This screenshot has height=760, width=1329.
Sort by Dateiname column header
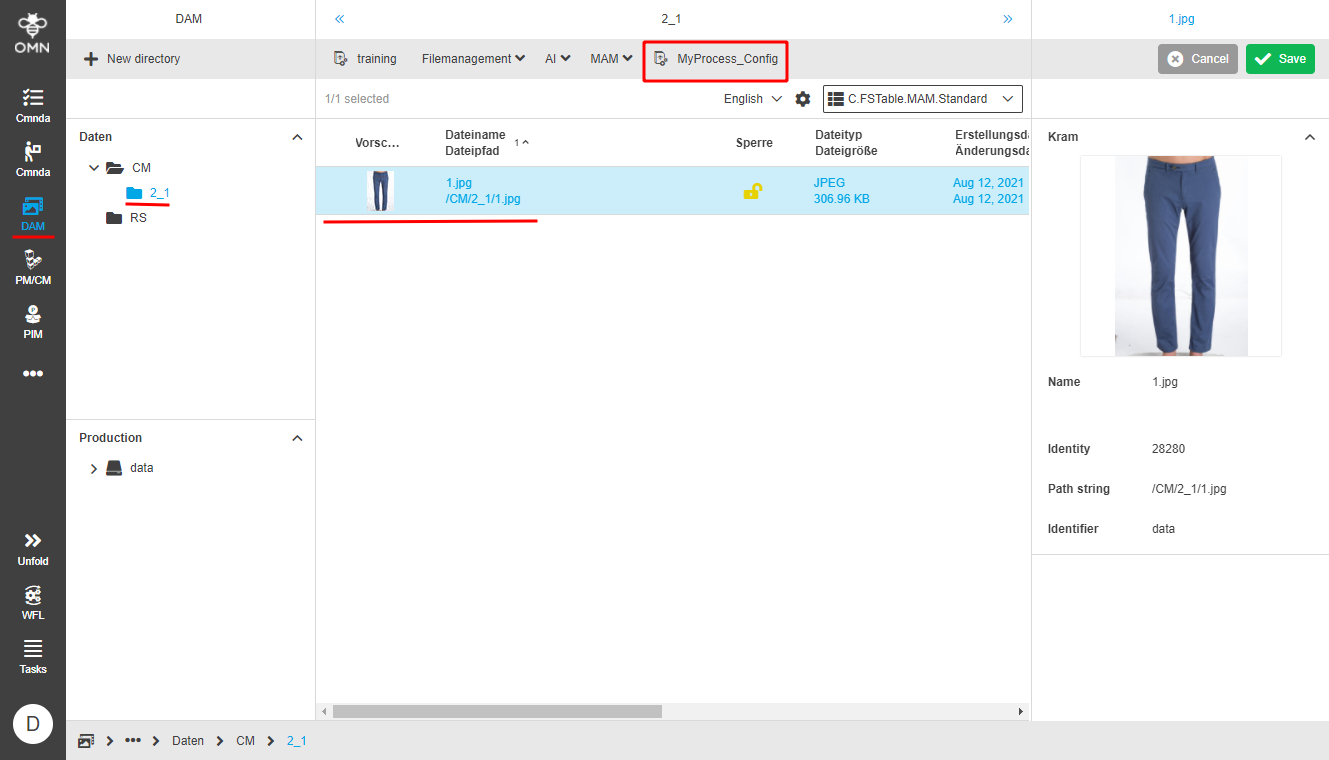(x=475, y=136)
